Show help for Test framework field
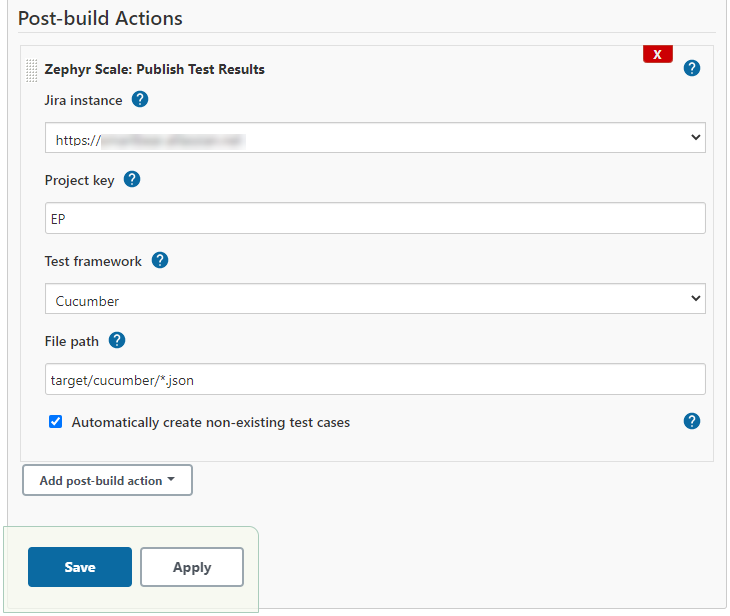Screen dimensions: 730x616 (x=160, y=260)
